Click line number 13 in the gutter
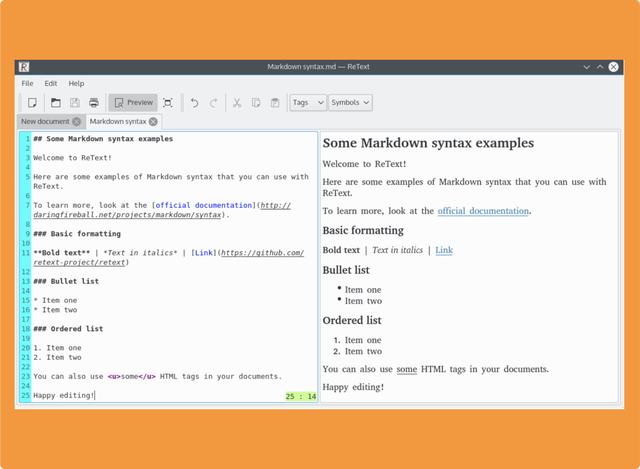Screen dimensions: 640x469 [26, 281]
